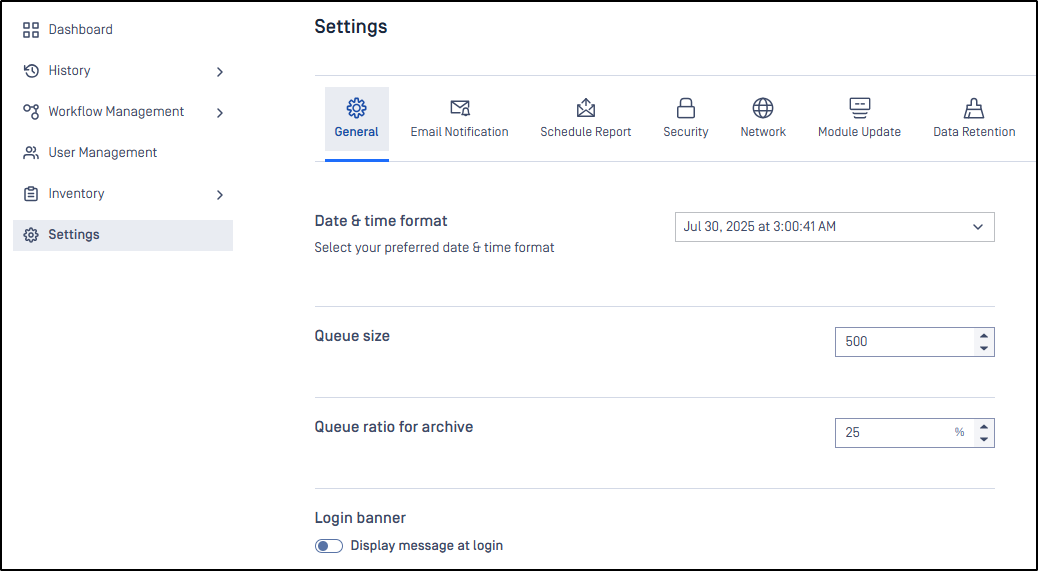Select Settings in the sidebar
This screenshot has height=571, width=1038.
123,235
